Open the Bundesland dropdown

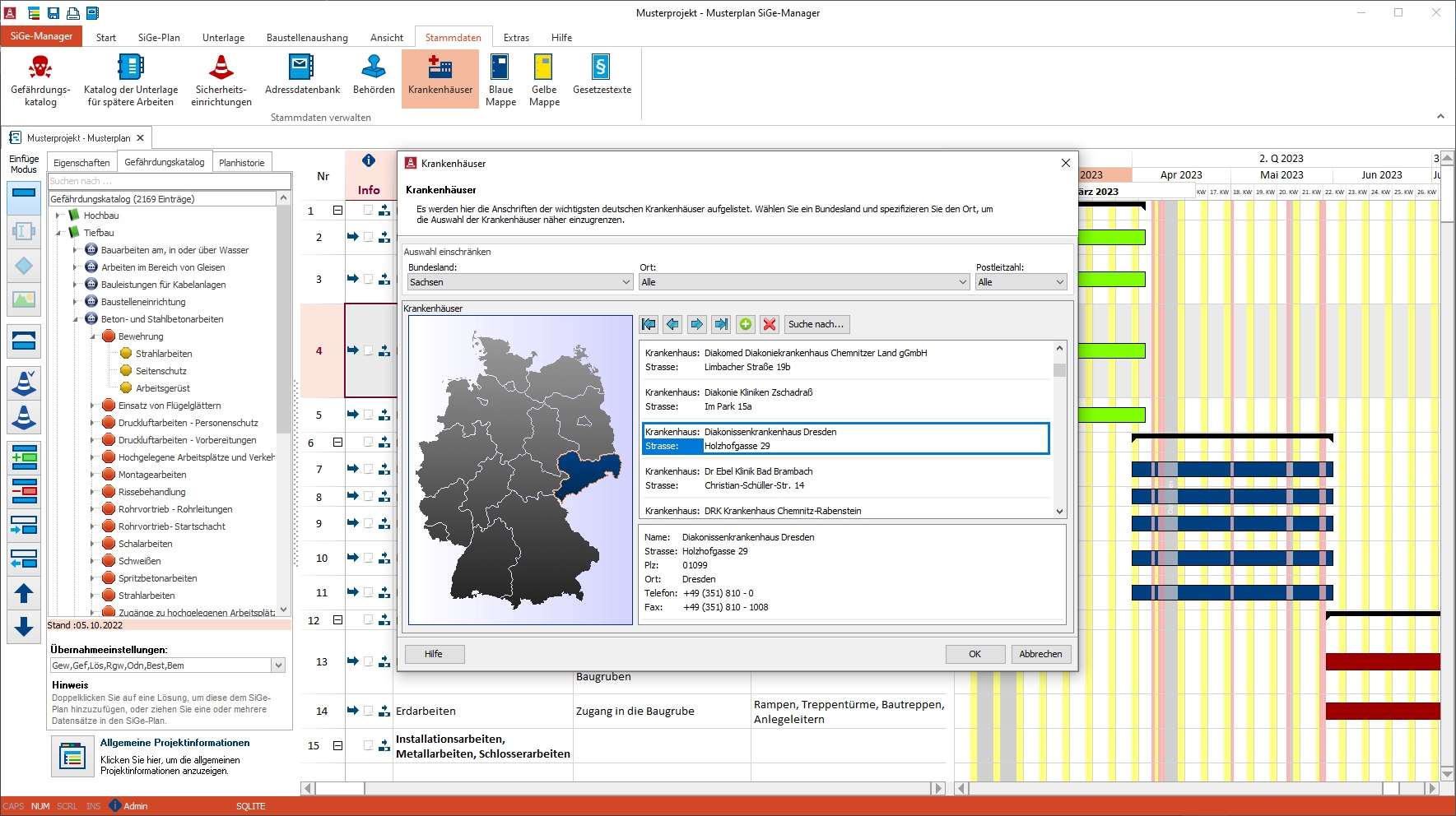[520, 282]
